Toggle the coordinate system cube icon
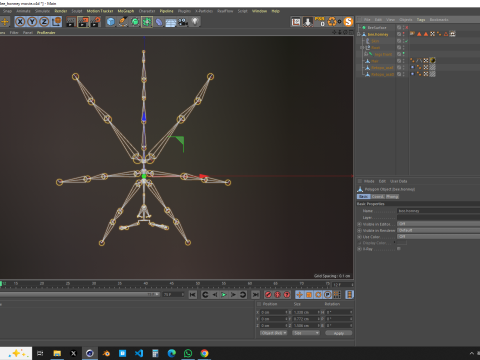 (56, 22)
